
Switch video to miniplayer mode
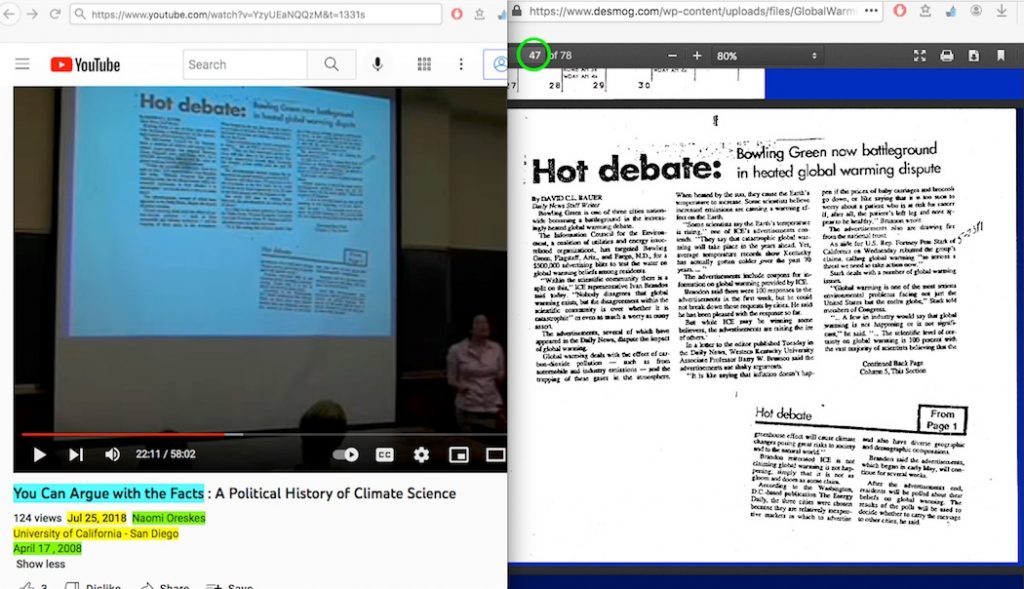[x=458, y=455]
